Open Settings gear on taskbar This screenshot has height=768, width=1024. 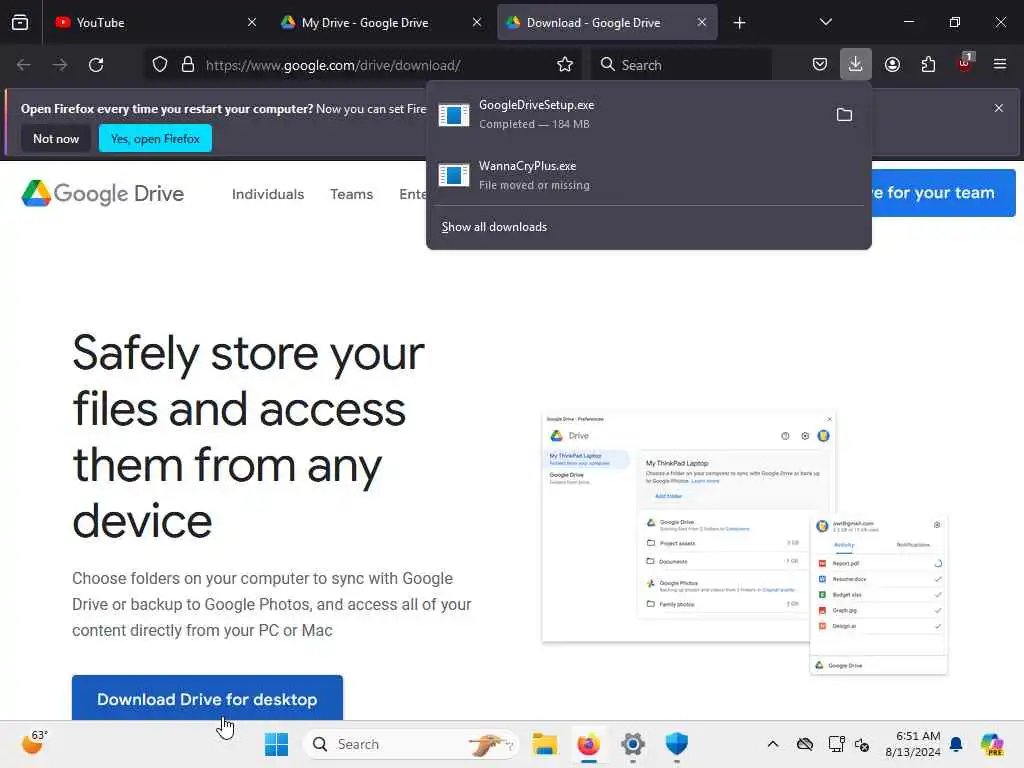click(632, 744)
